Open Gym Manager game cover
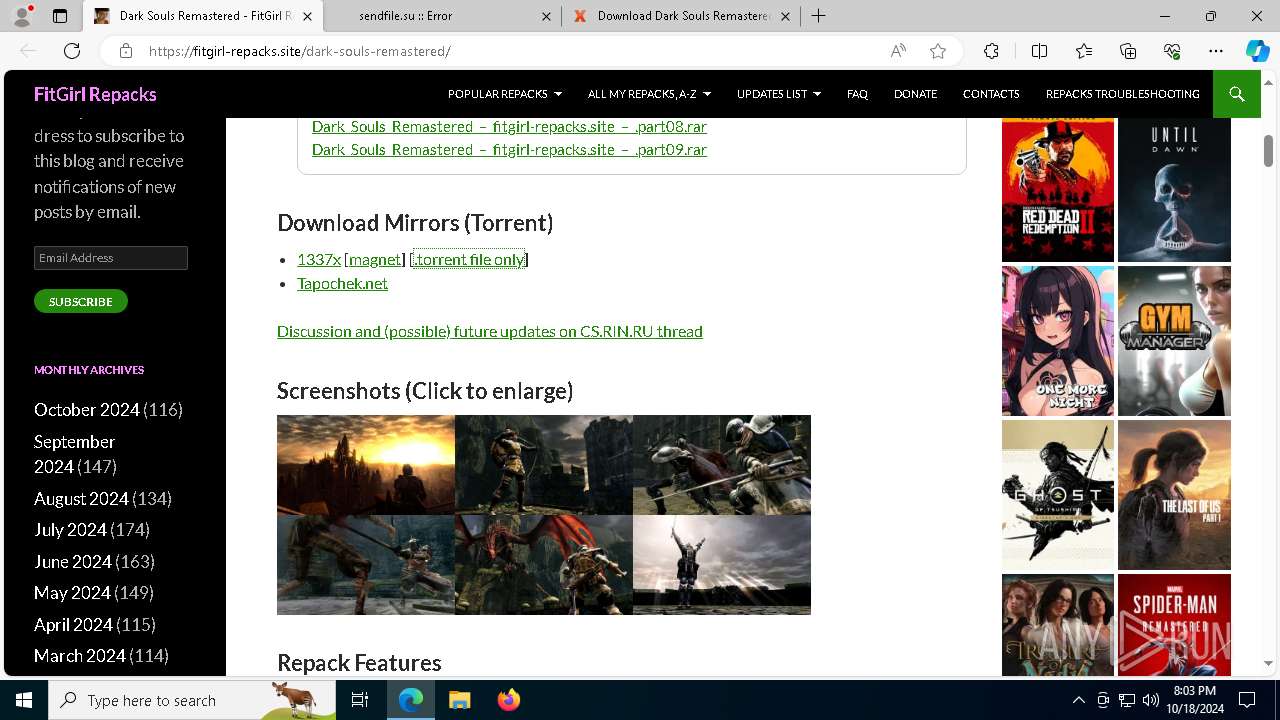The image size is (1280, 720). [x=1174, y=341]
